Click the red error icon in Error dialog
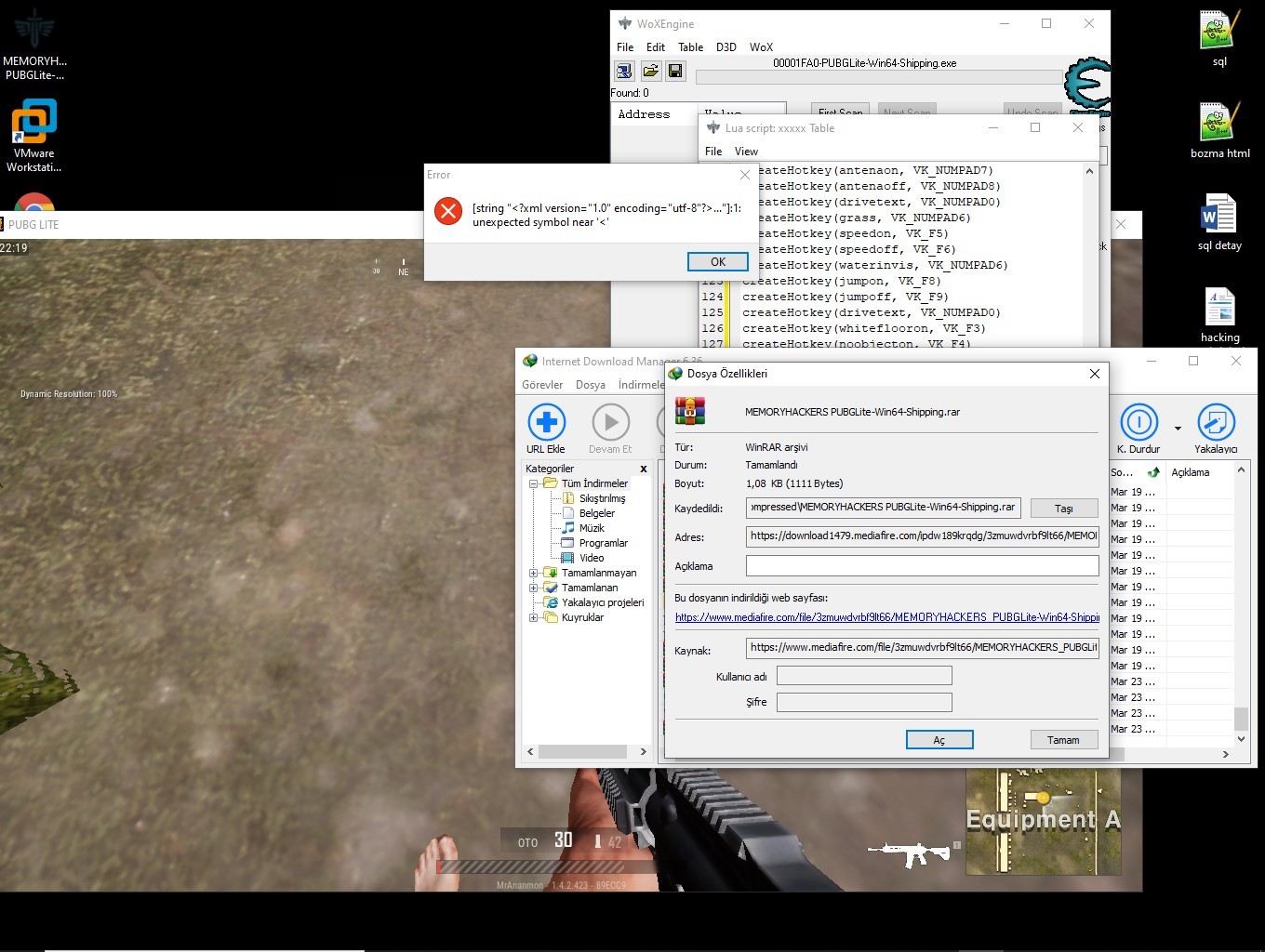Image resolution: width=1265 pixels, height=952 pixels. coord(448,211)
